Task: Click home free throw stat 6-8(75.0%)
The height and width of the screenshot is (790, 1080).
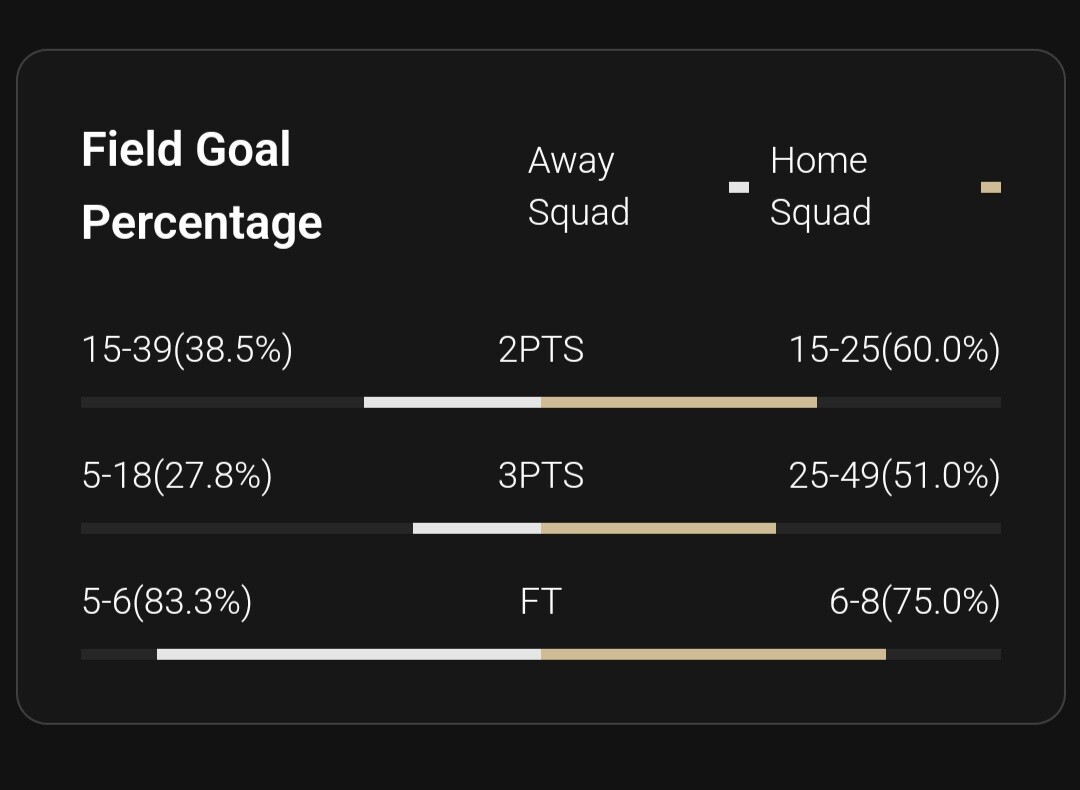Action: 914,602
